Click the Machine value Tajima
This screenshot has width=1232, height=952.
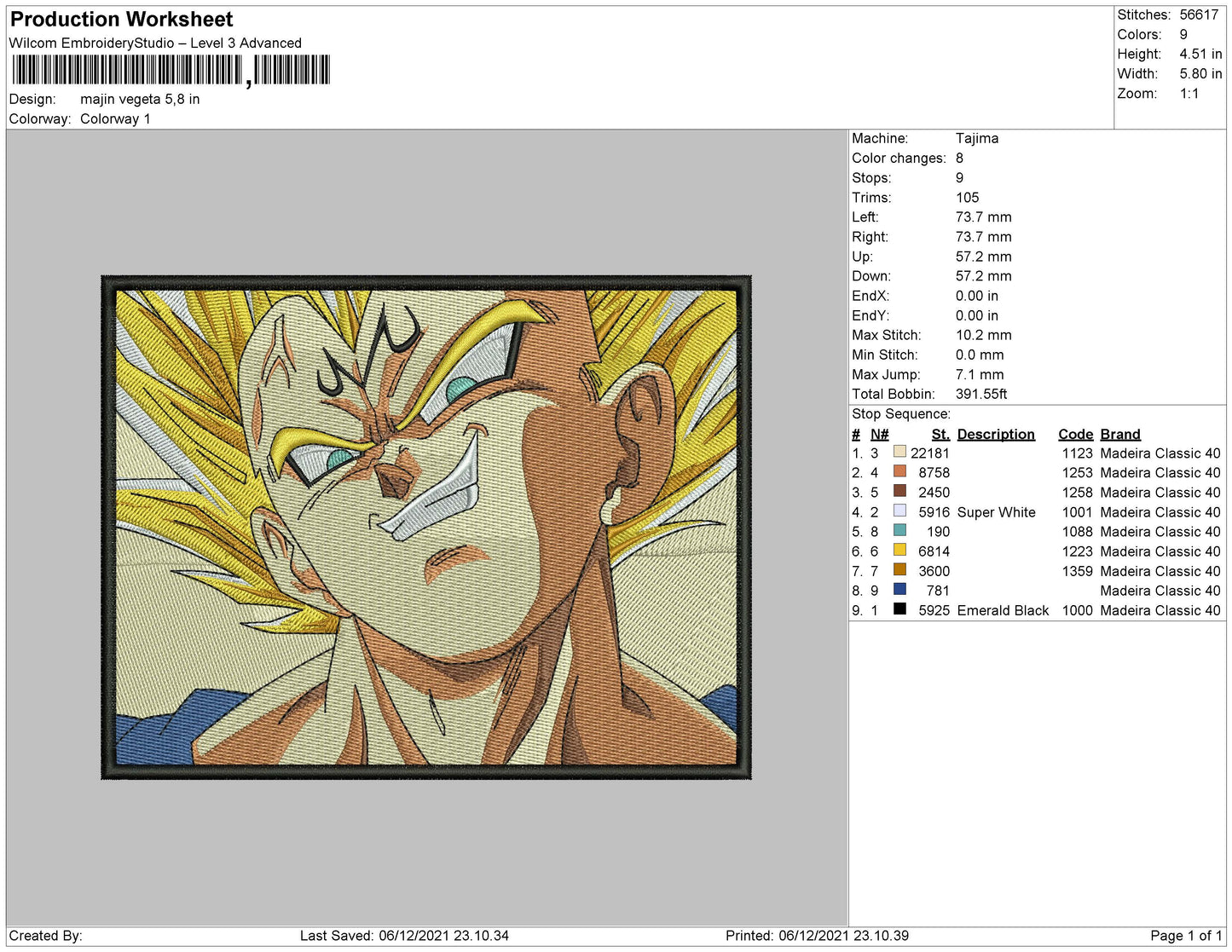click(x=976, y=138)
